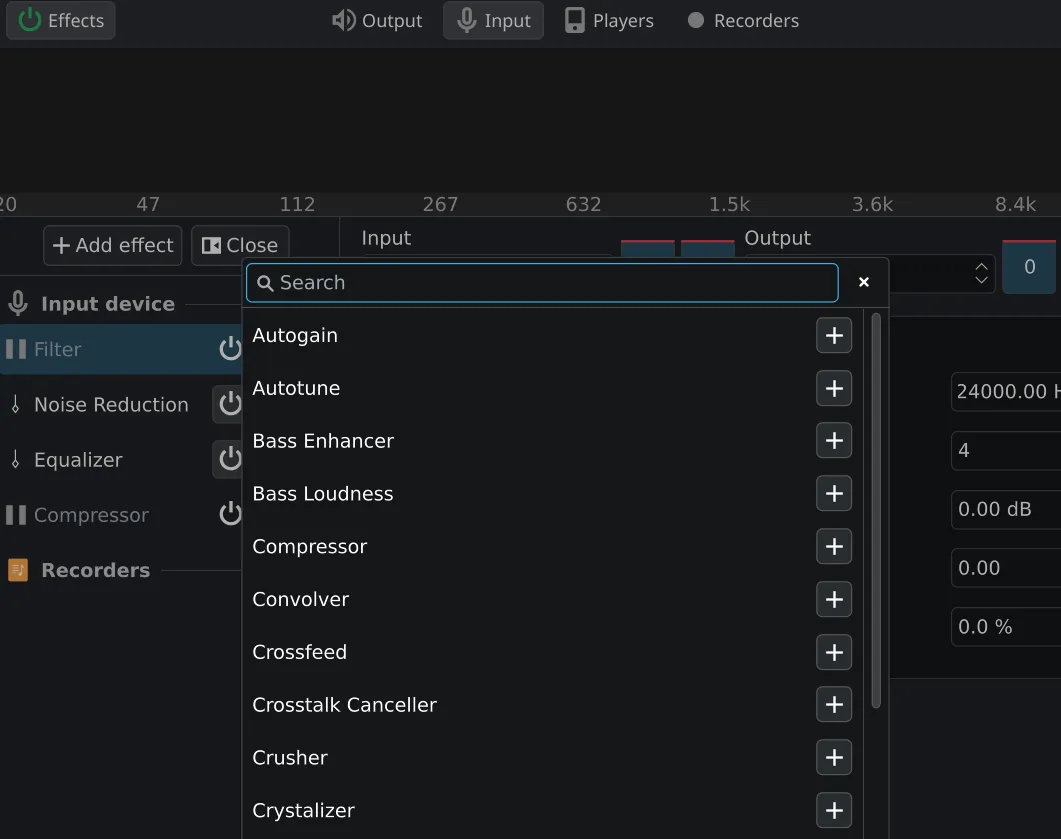The width and height of the screenshot is (1061, 839).
Task: Click the 632 frequency axis label
Action: [x=583, y=204]
